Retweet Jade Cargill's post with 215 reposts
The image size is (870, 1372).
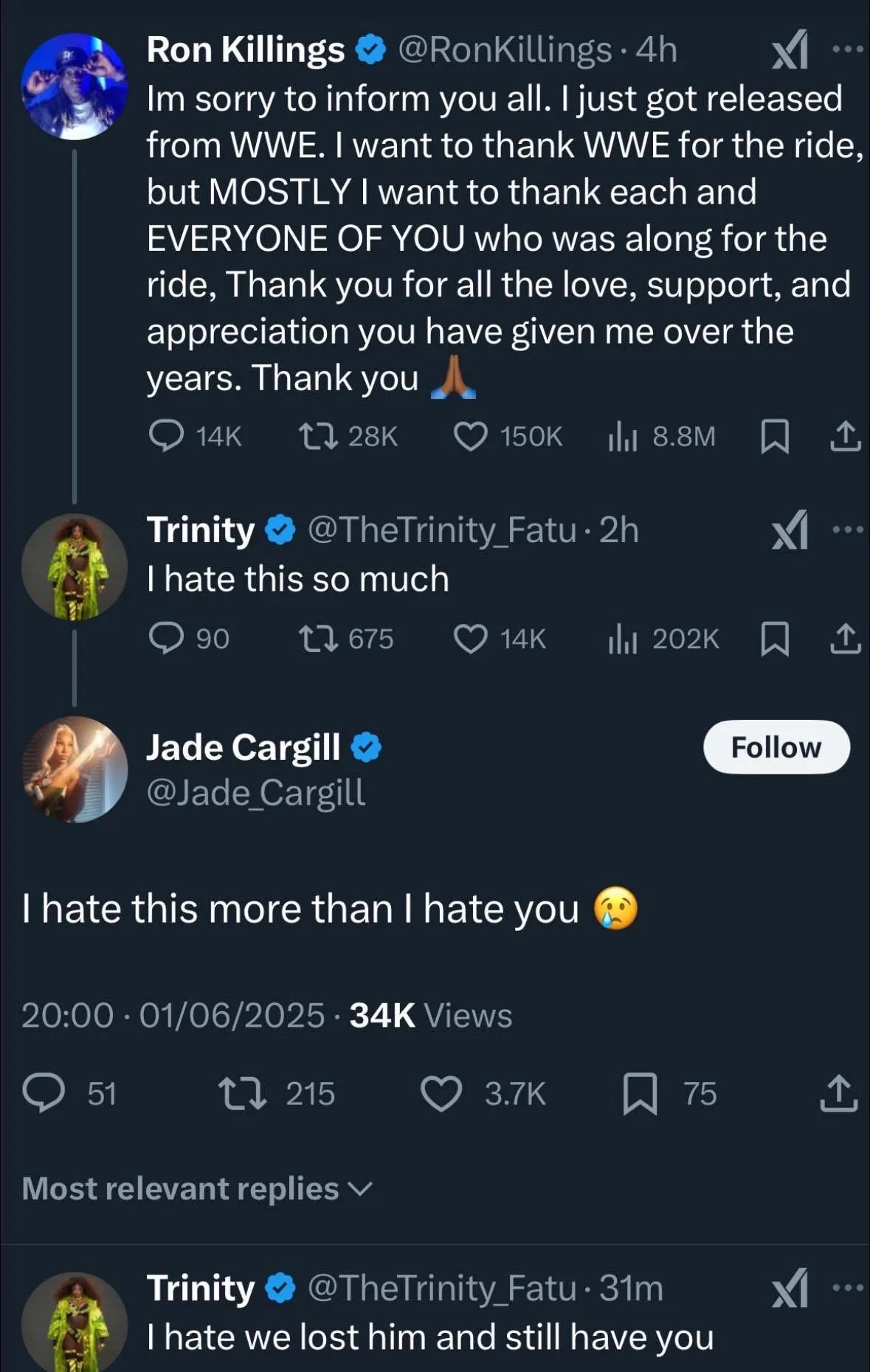243,1093
